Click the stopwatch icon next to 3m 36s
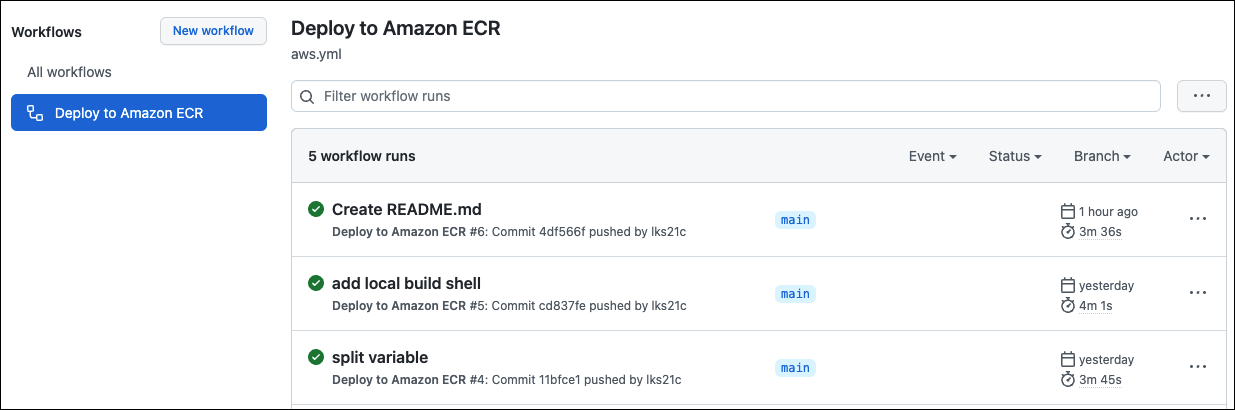The image size is (1235, 410). coord(1068,232)
